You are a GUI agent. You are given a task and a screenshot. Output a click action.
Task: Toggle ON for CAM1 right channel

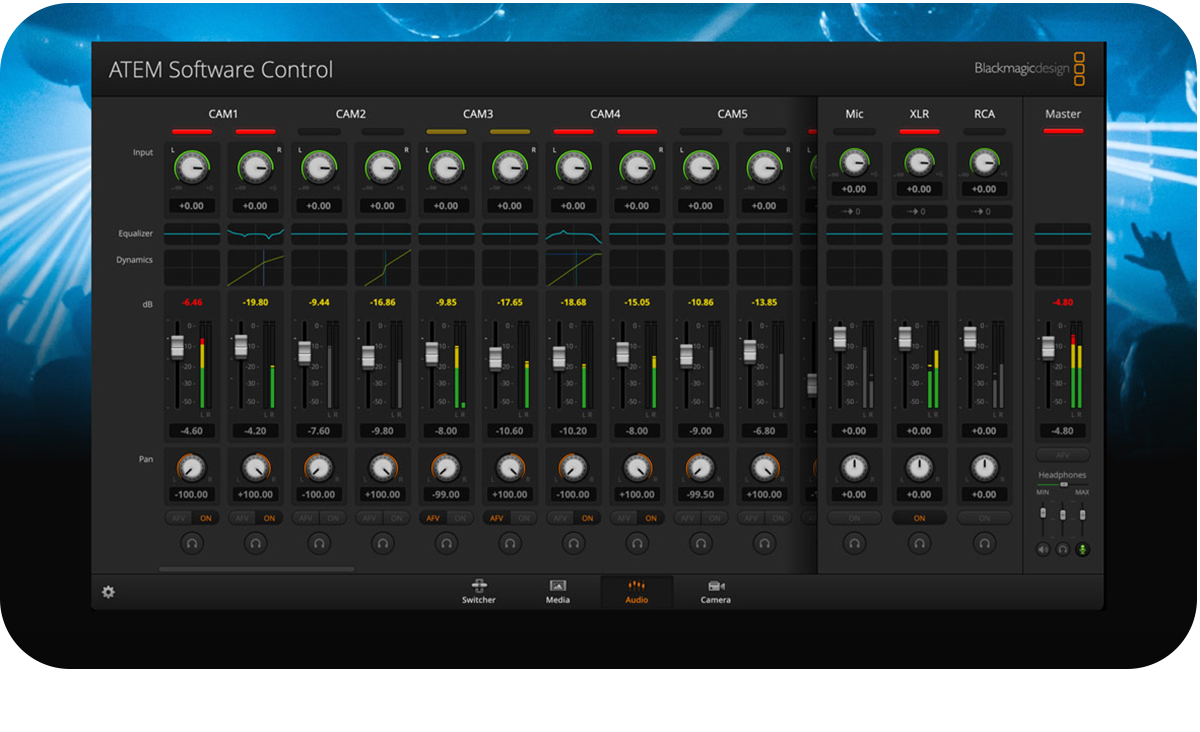270,518
